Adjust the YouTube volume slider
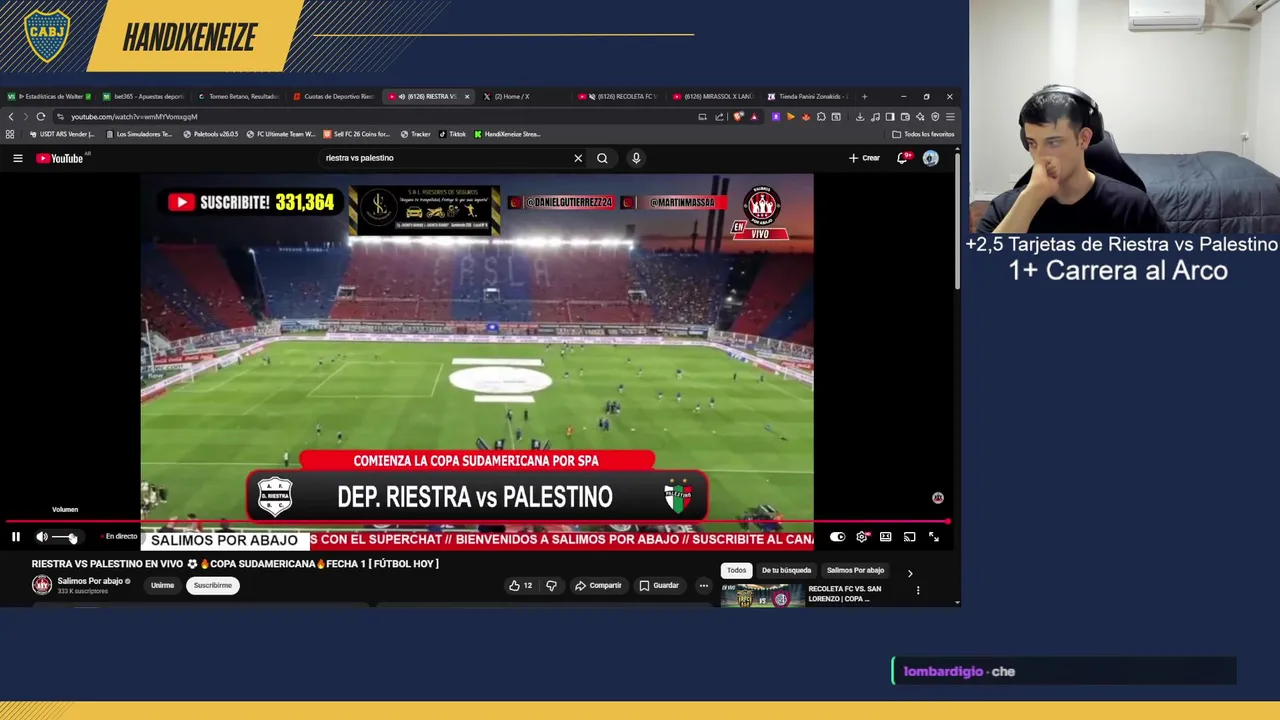Image resolution: width=1280 pixels, height=720 pixels. (x=64, y=537)
